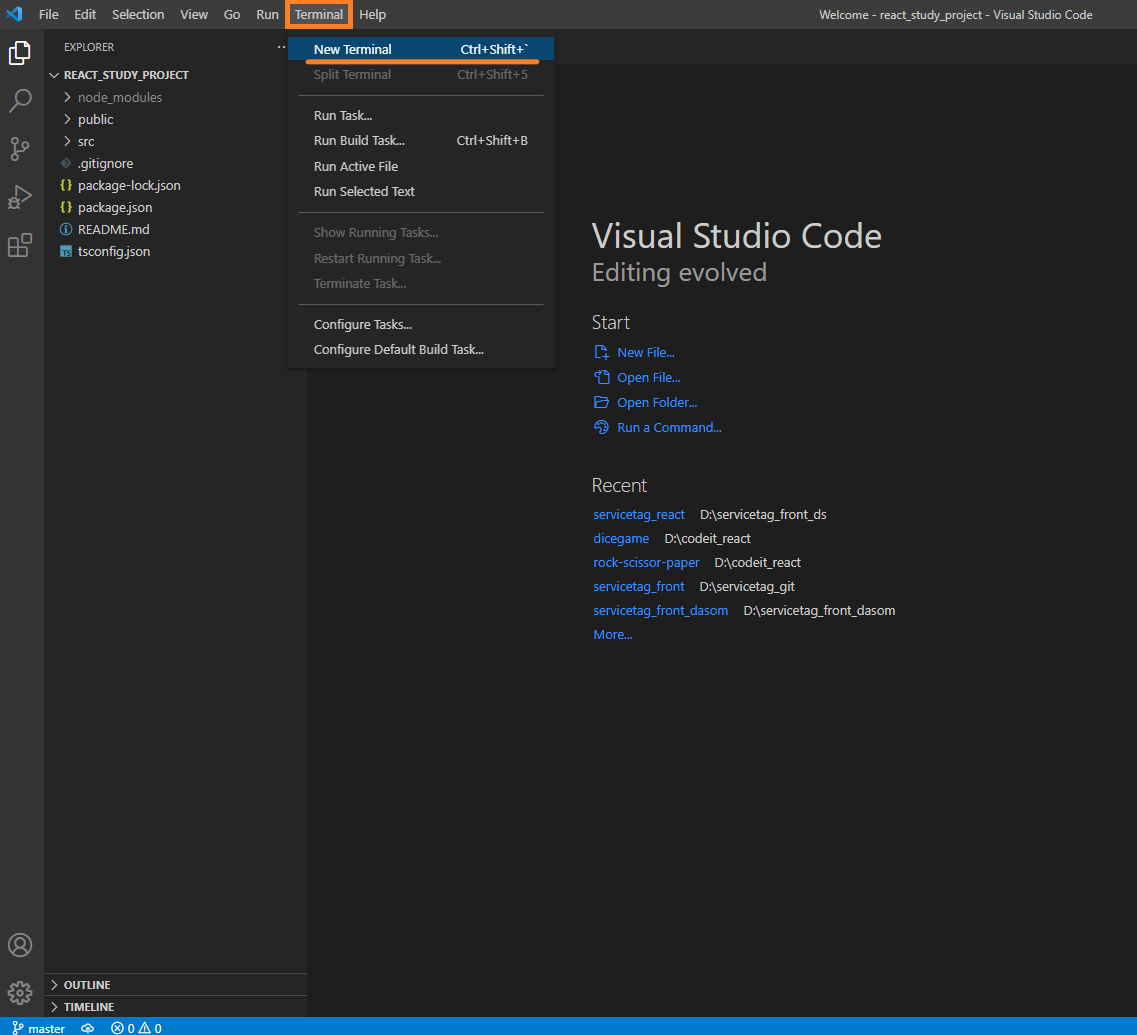Screen dimensions: 1137x1035
Task: Open the .gitignore file
Action: tap(175, 163)
